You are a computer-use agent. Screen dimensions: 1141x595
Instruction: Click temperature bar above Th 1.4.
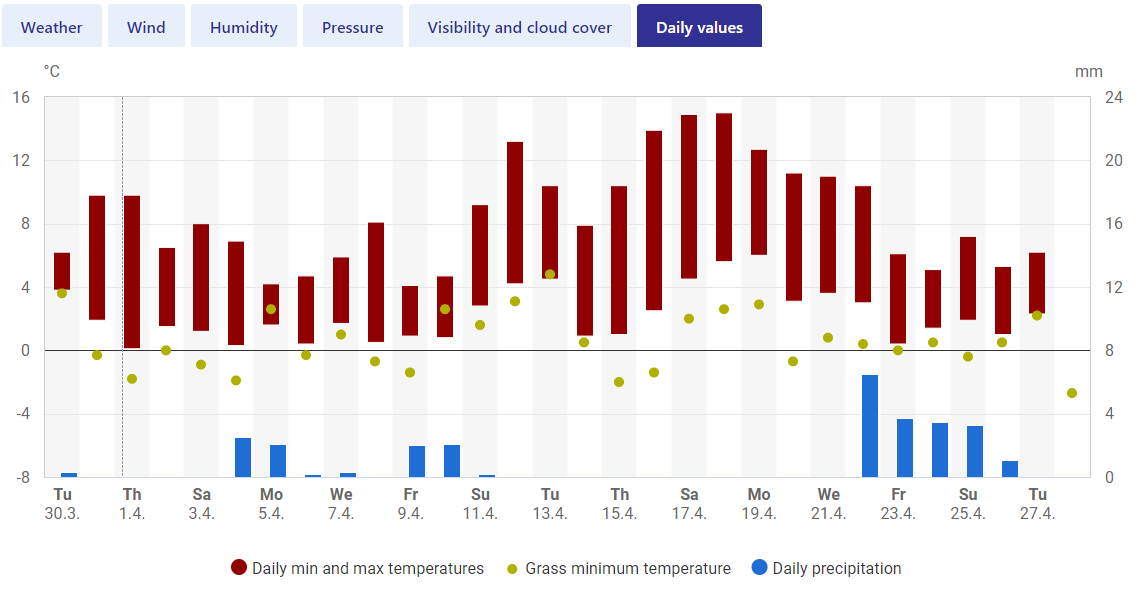coord(132,272)
